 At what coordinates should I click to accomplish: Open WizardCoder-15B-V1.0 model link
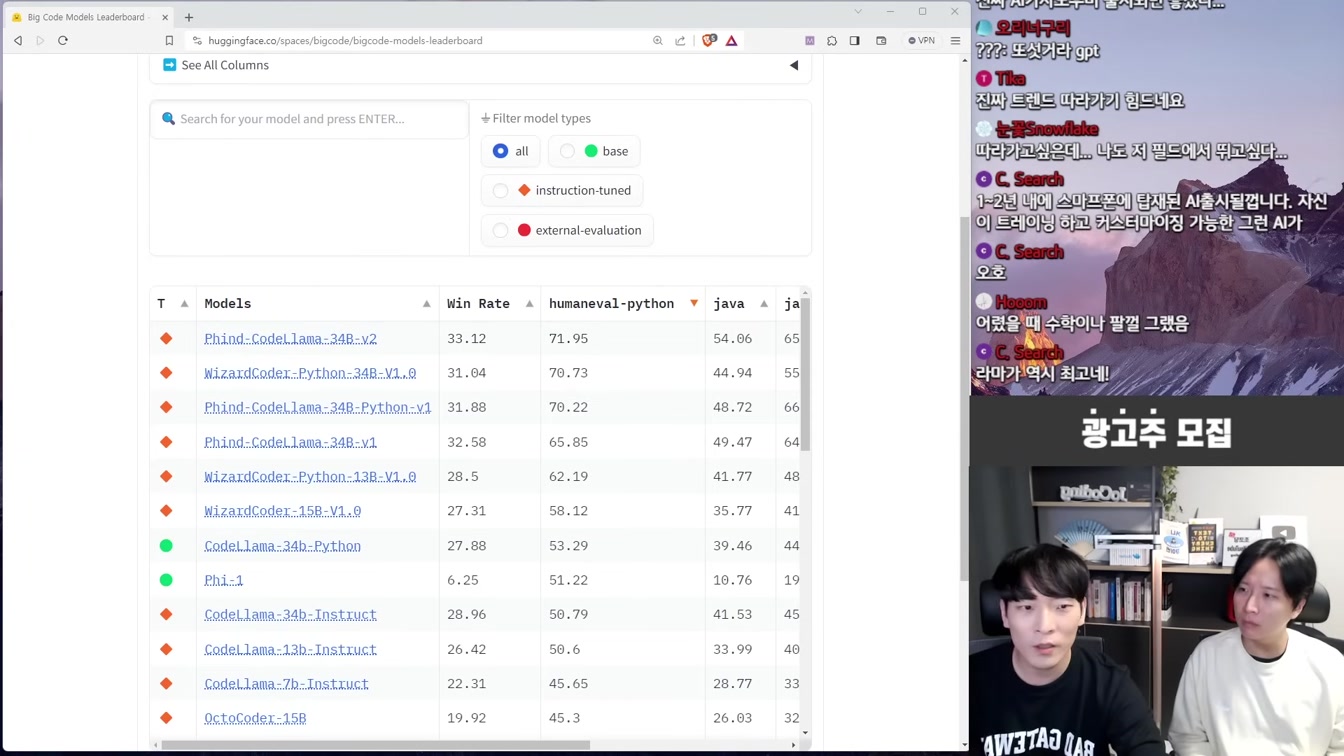click(282, 511)
